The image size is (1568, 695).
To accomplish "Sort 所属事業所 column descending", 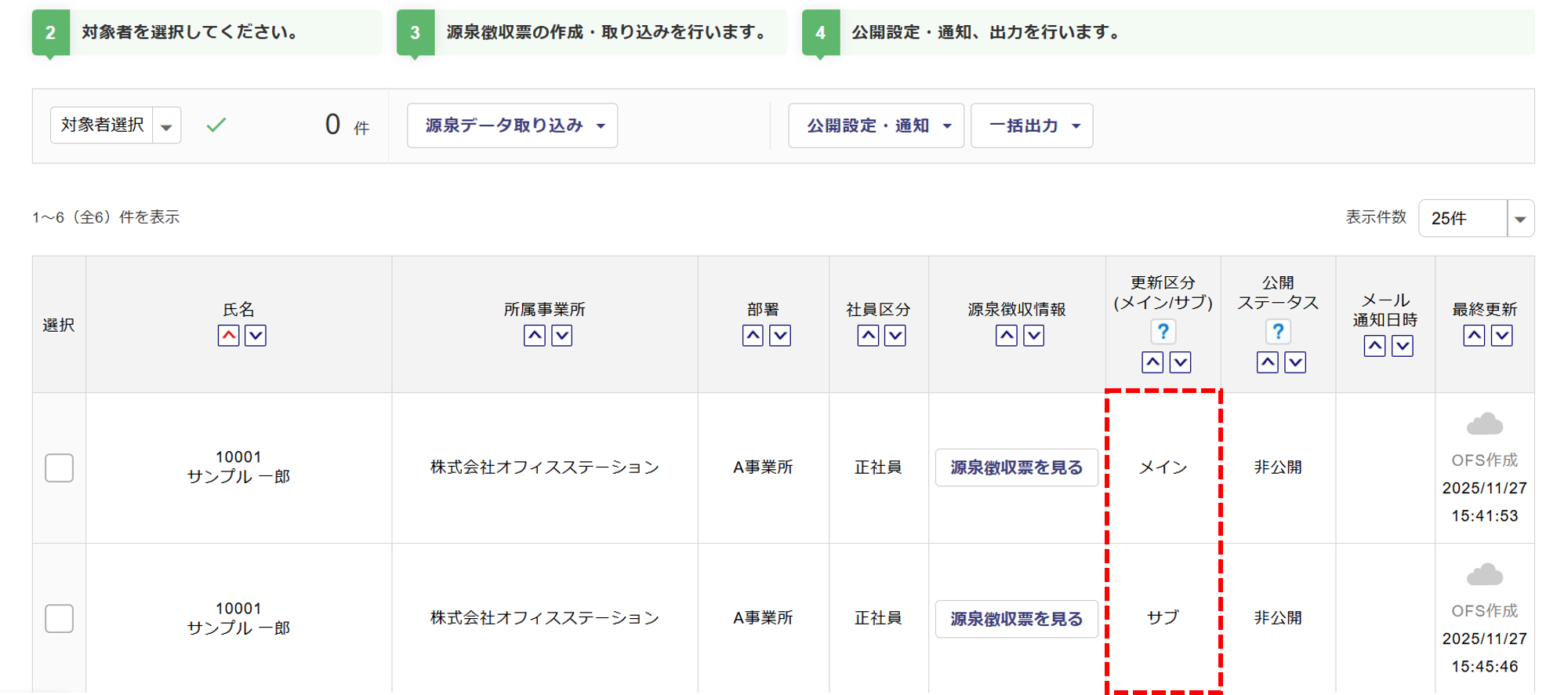I will [562, 336].
